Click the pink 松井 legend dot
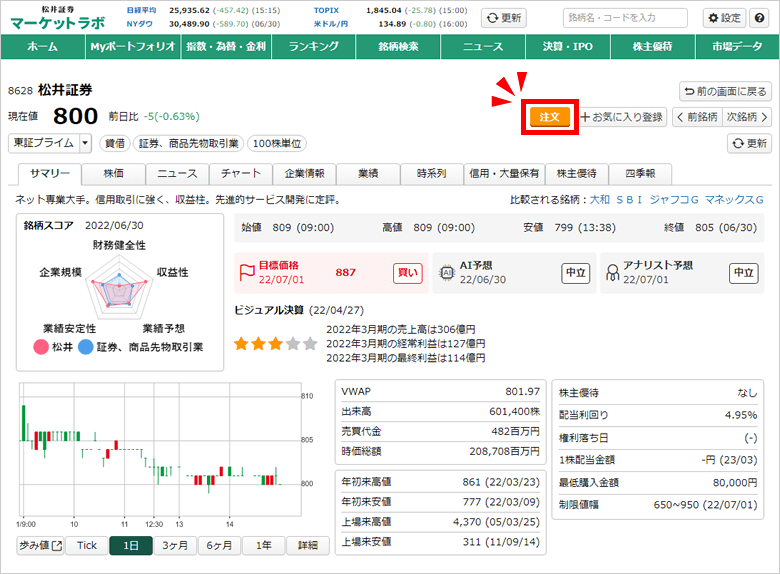Viewport: 780px width, 574px height. pos(41,347)
